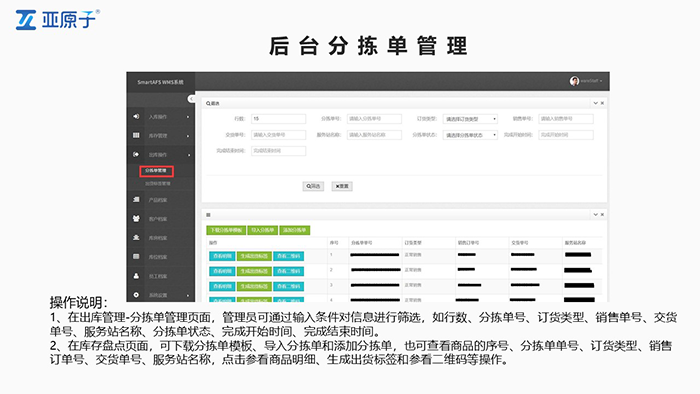Click 生成出货标签 in row 2

click(254, 271)
